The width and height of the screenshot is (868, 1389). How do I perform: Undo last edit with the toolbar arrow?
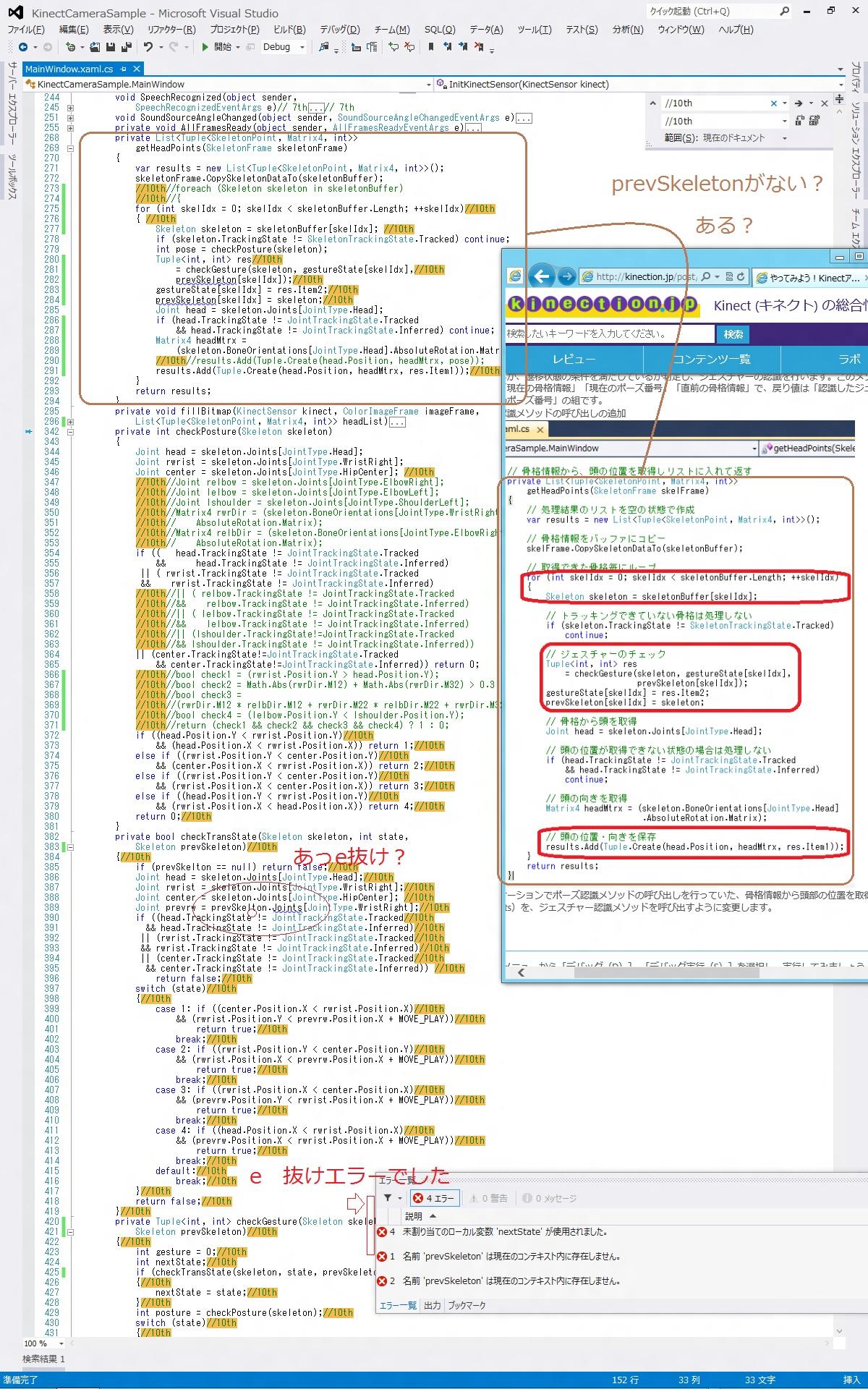click(148, 47)
